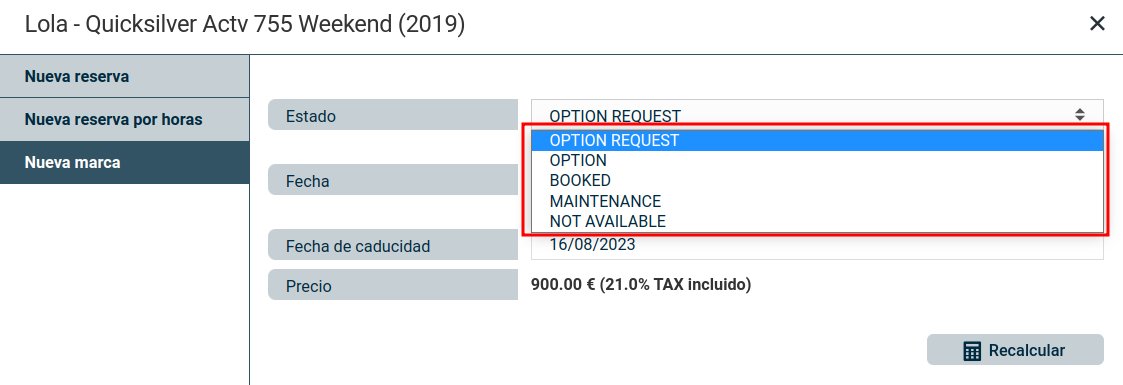The height and width of the screenshot is (385, 1123).
Task: Click the Precio label
Action: coord(309,286)
